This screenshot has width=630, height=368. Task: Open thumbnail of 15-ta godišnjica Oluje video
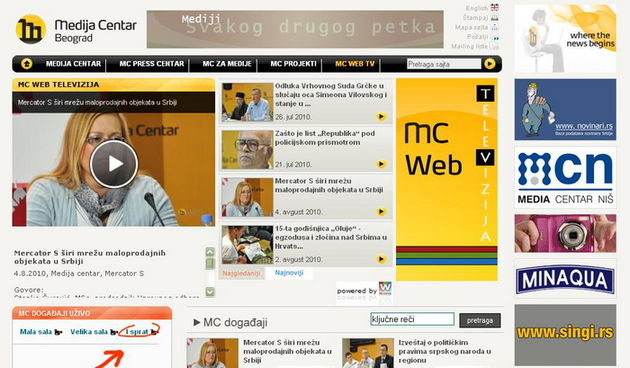click(x=247, y=244)
